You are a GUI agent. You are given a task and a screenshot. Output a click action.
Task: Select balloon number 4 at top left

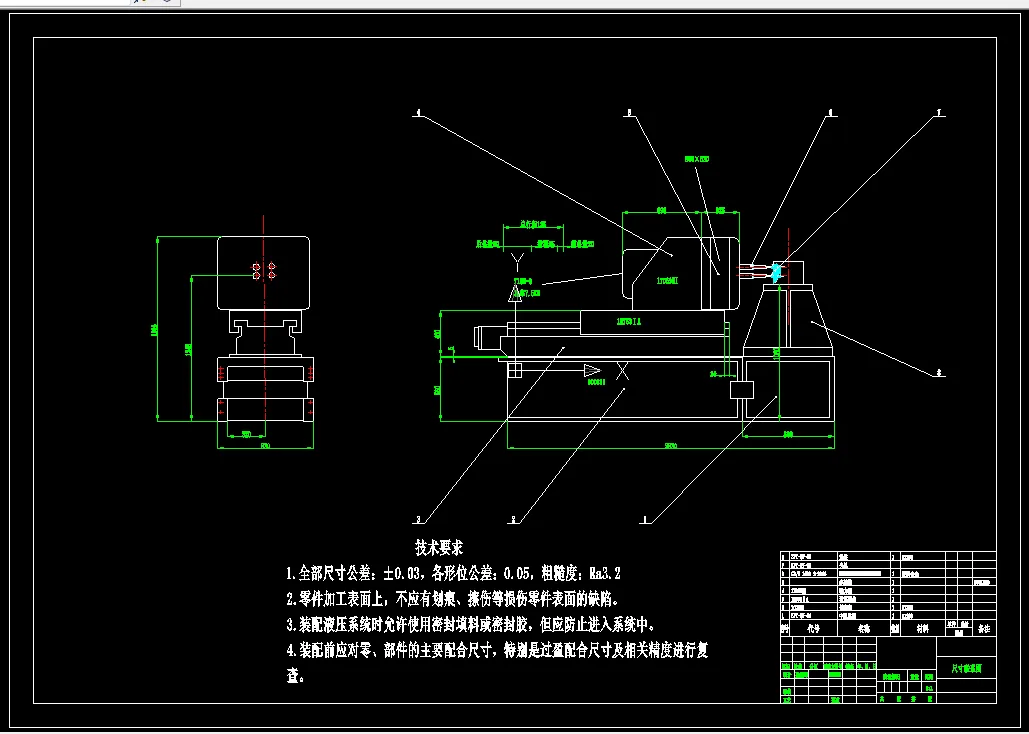[417, 113]
